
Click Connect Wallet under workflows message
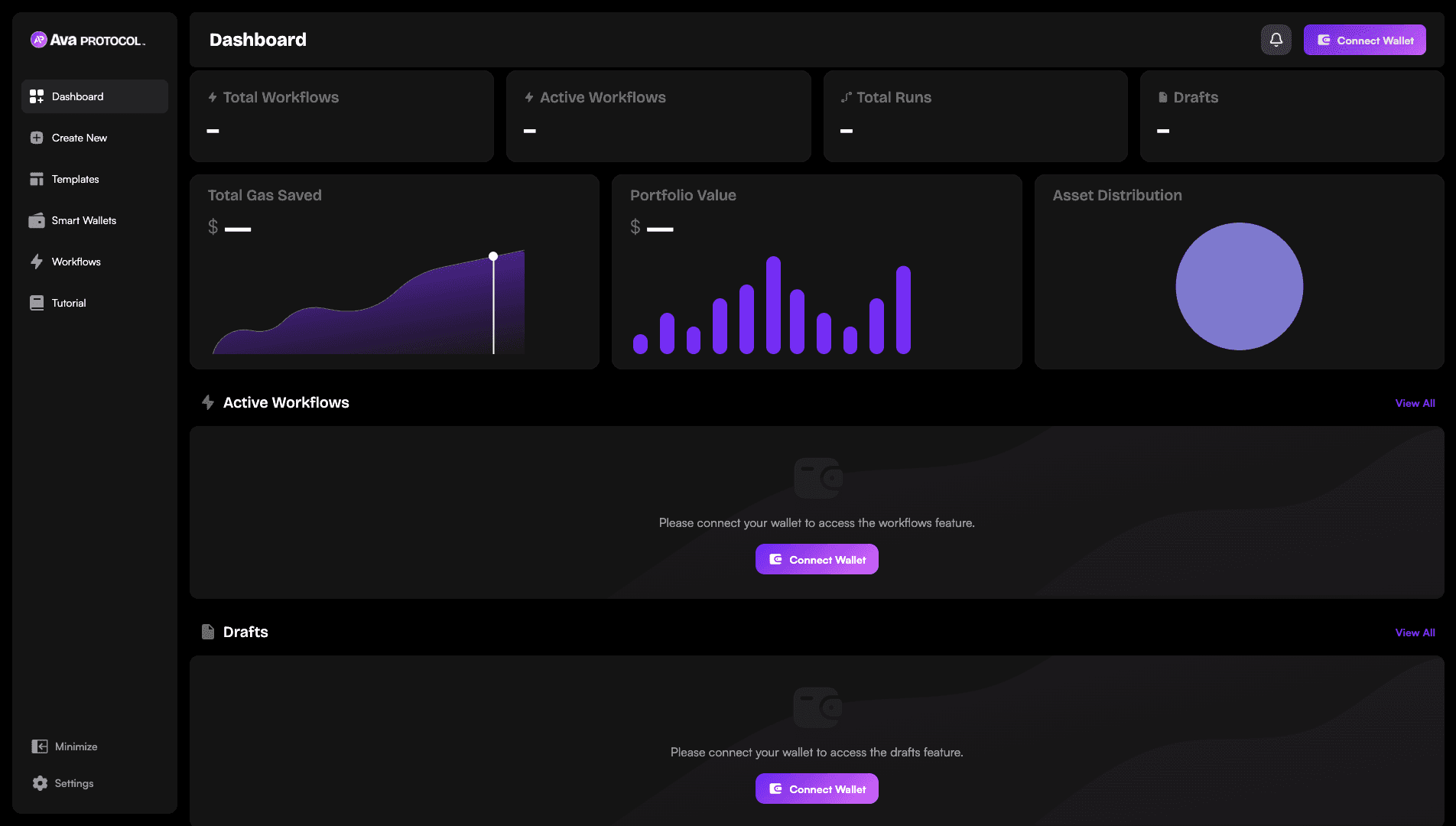coord(817,559)
